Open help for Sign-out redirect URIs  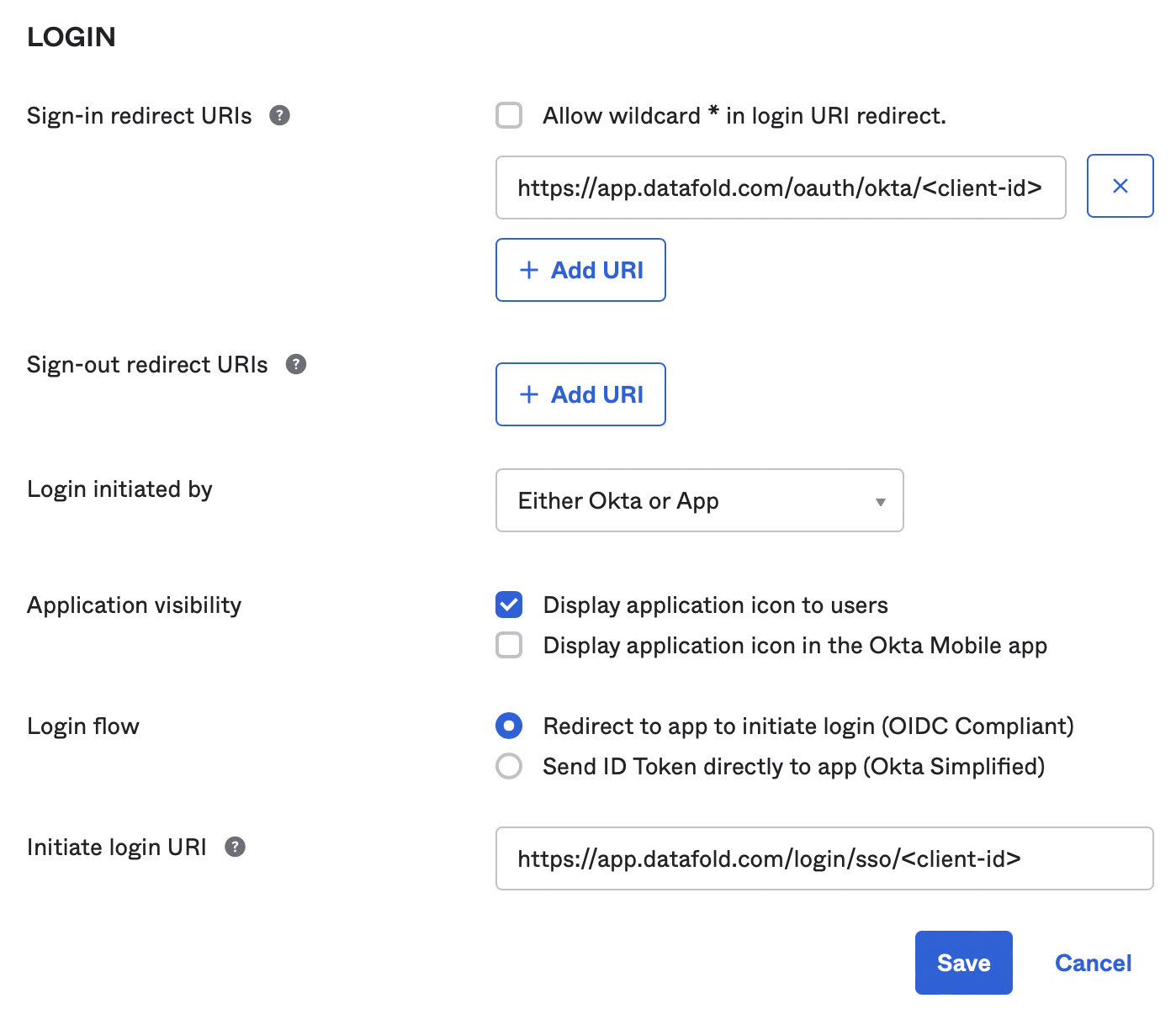point(296,364)
